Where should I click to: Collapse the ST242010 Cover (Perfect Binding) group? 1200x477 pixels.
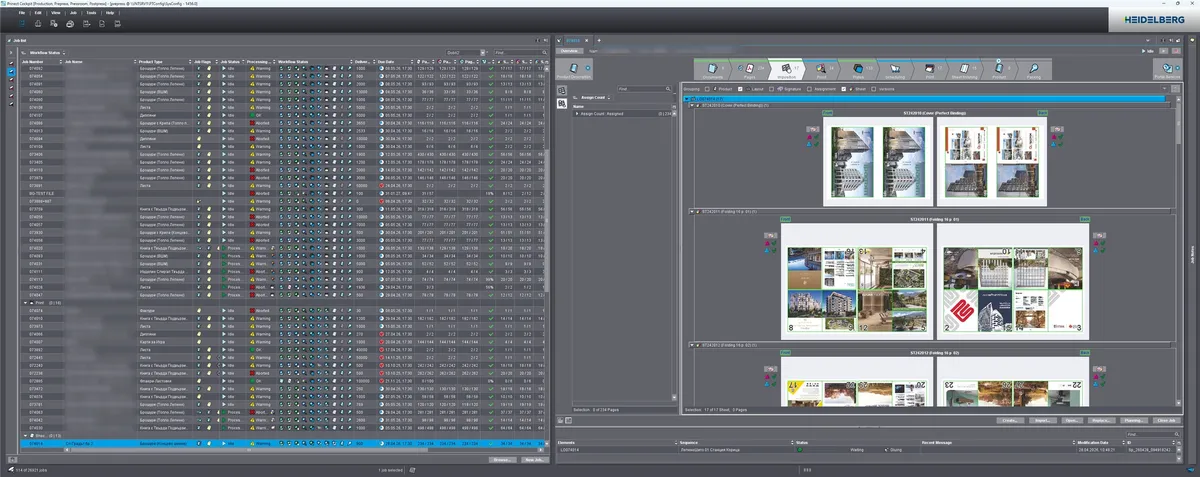[x=692, y=105]
